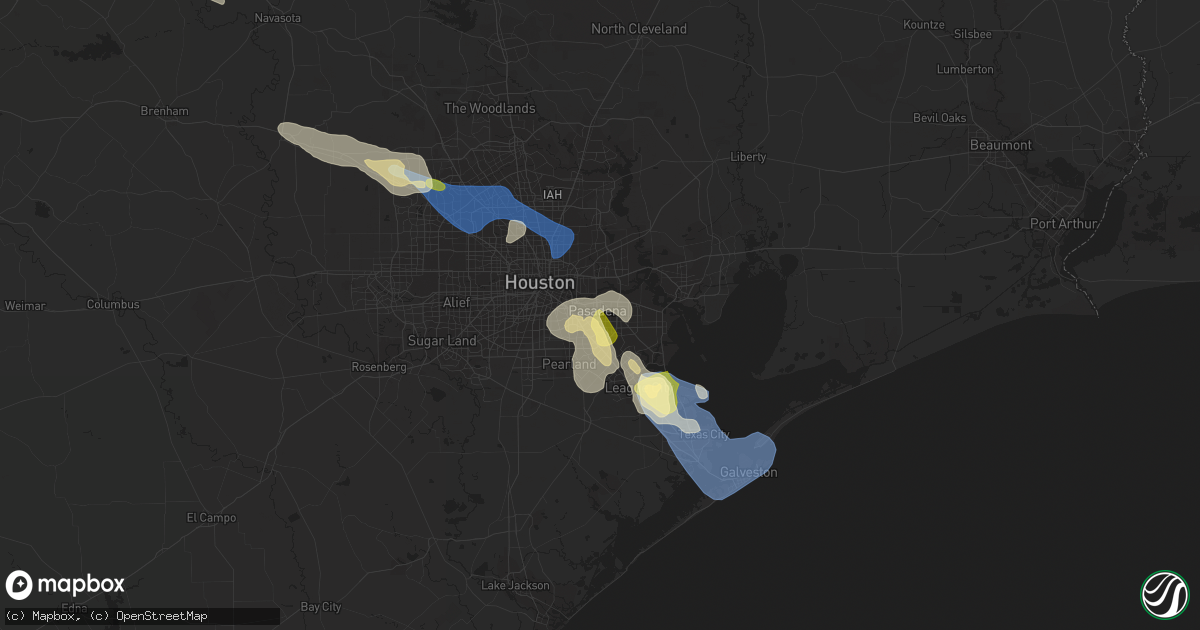Select the El Campo label
Screen dimensions: 1200x630
click(x=211, y=517)
